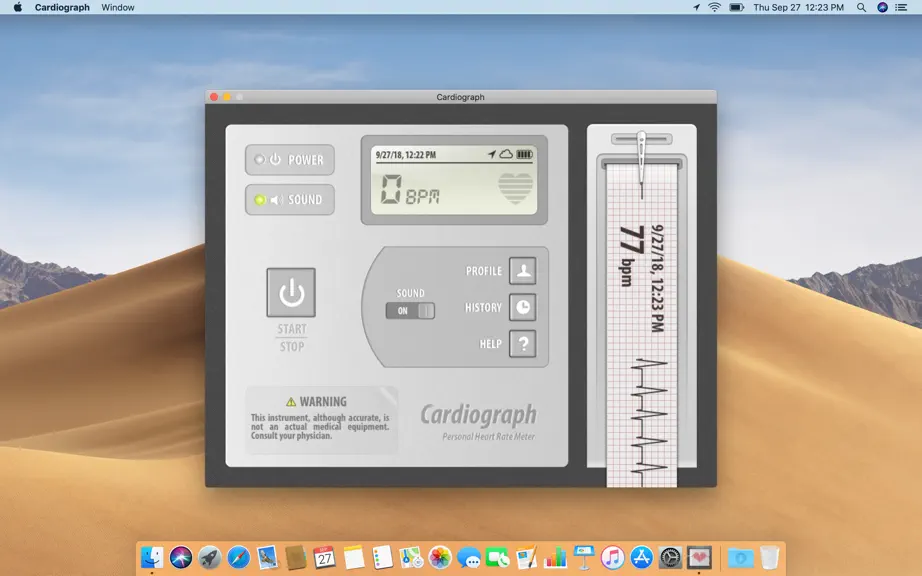The width and height of the screenshot is (922, 576).
Task: Click the location arrow on the LCD display
Action: tap(492, 154)
